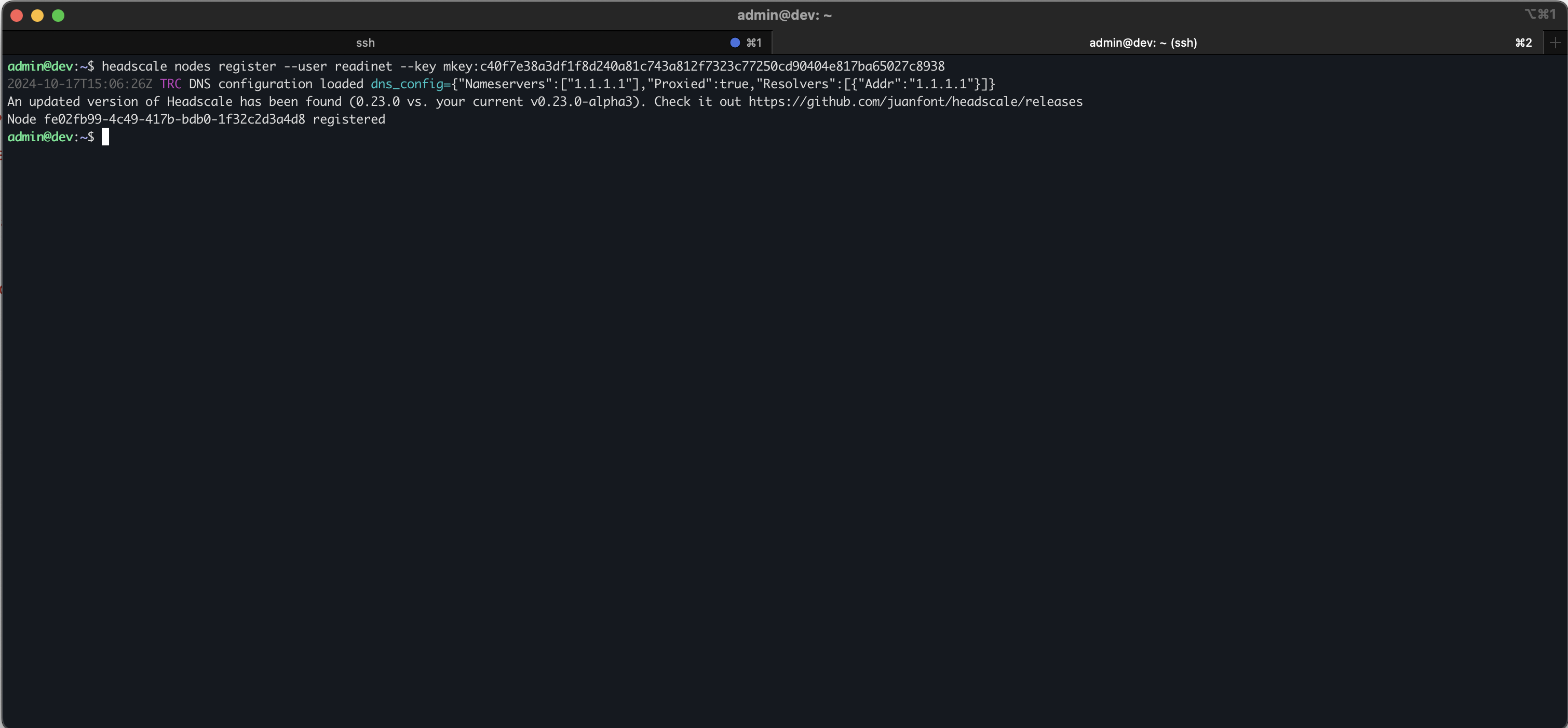Click the ⌘2 shortcut label on second tab
Image resolution: width=1568 pixels, height=728 pixels.
(x=1523, y=43)
